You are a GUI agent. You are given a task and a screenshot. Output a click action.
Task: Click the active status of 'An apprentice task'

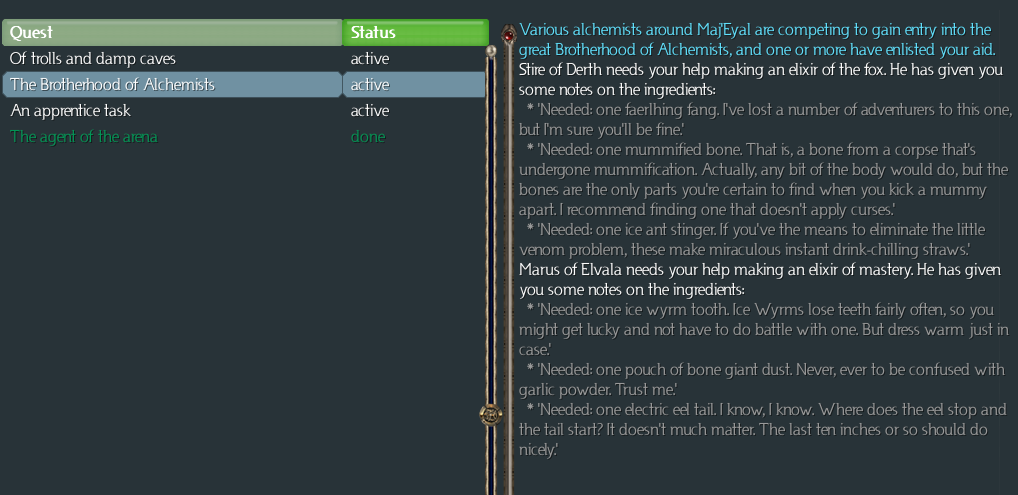[x=370, y=111]
